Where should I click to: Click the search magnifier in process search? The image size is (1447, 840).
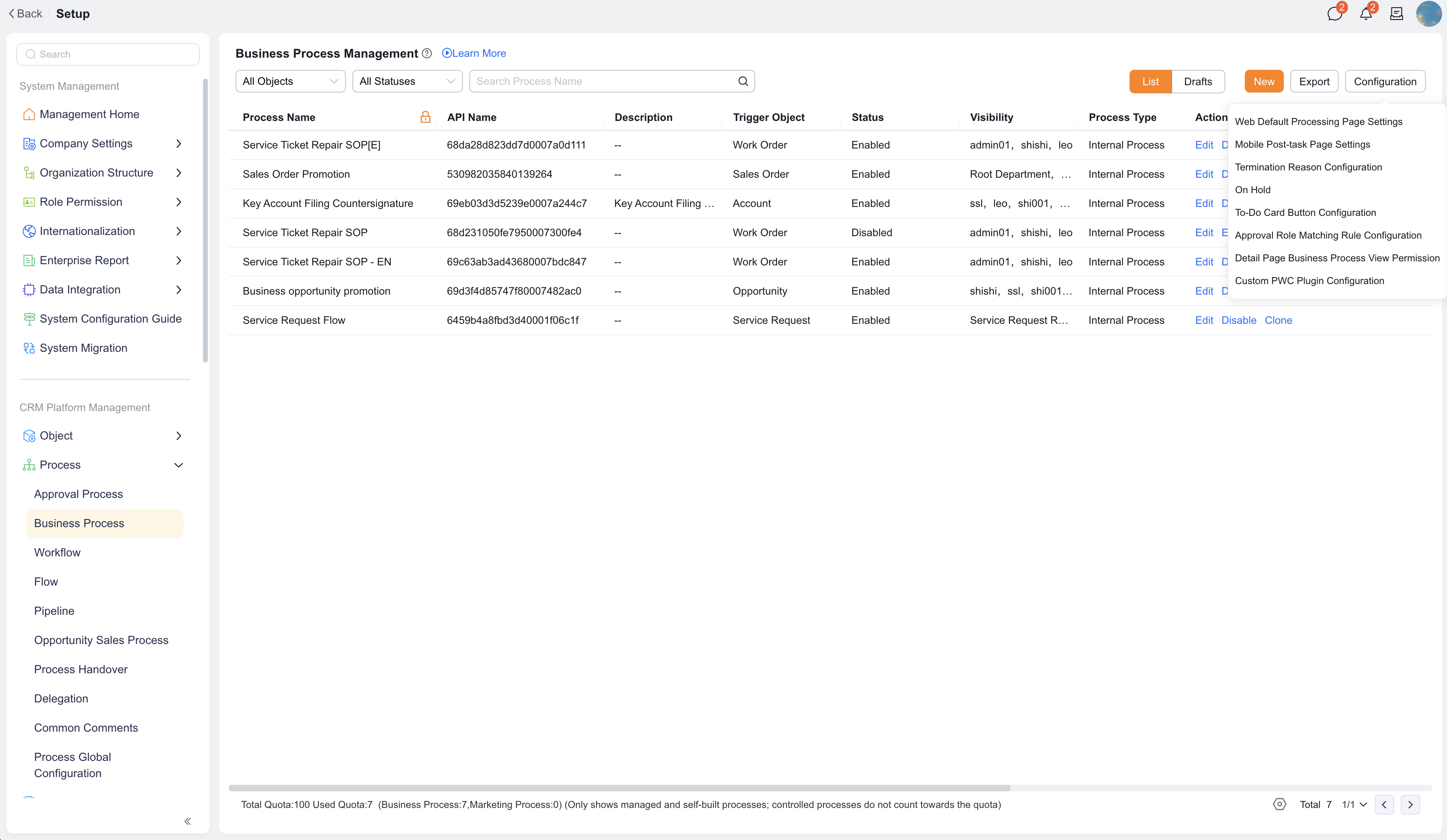(x=743, y=82)
